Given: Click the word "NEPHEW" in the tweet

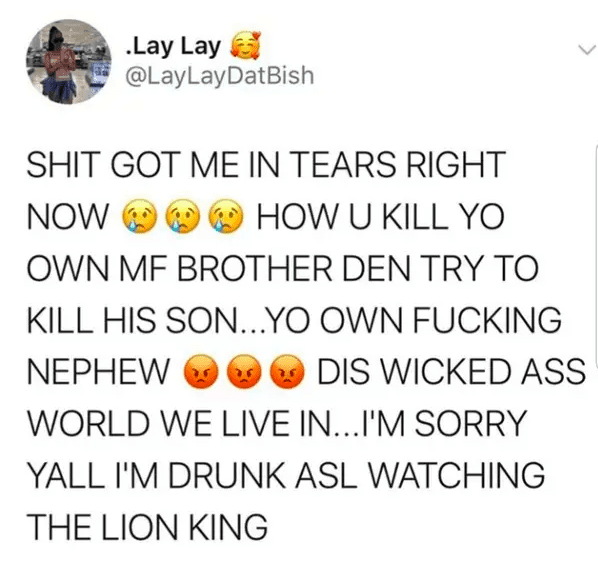Looking at the screenshot, I should (98, 372).
